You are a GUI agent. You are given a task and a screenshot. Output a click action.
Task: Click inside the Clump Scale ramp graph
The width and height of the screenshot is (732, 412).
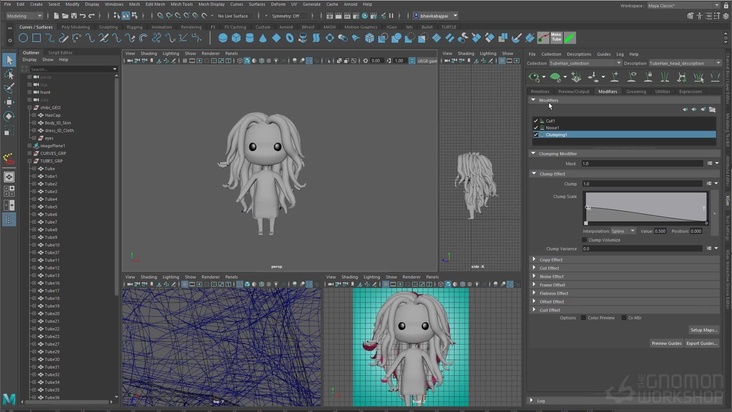coord(644,208)
